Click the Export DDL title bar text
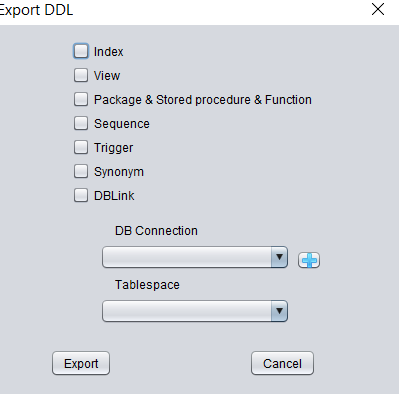Image resolution: width=399 pixels, height=394 pixels. pos(36,10)
